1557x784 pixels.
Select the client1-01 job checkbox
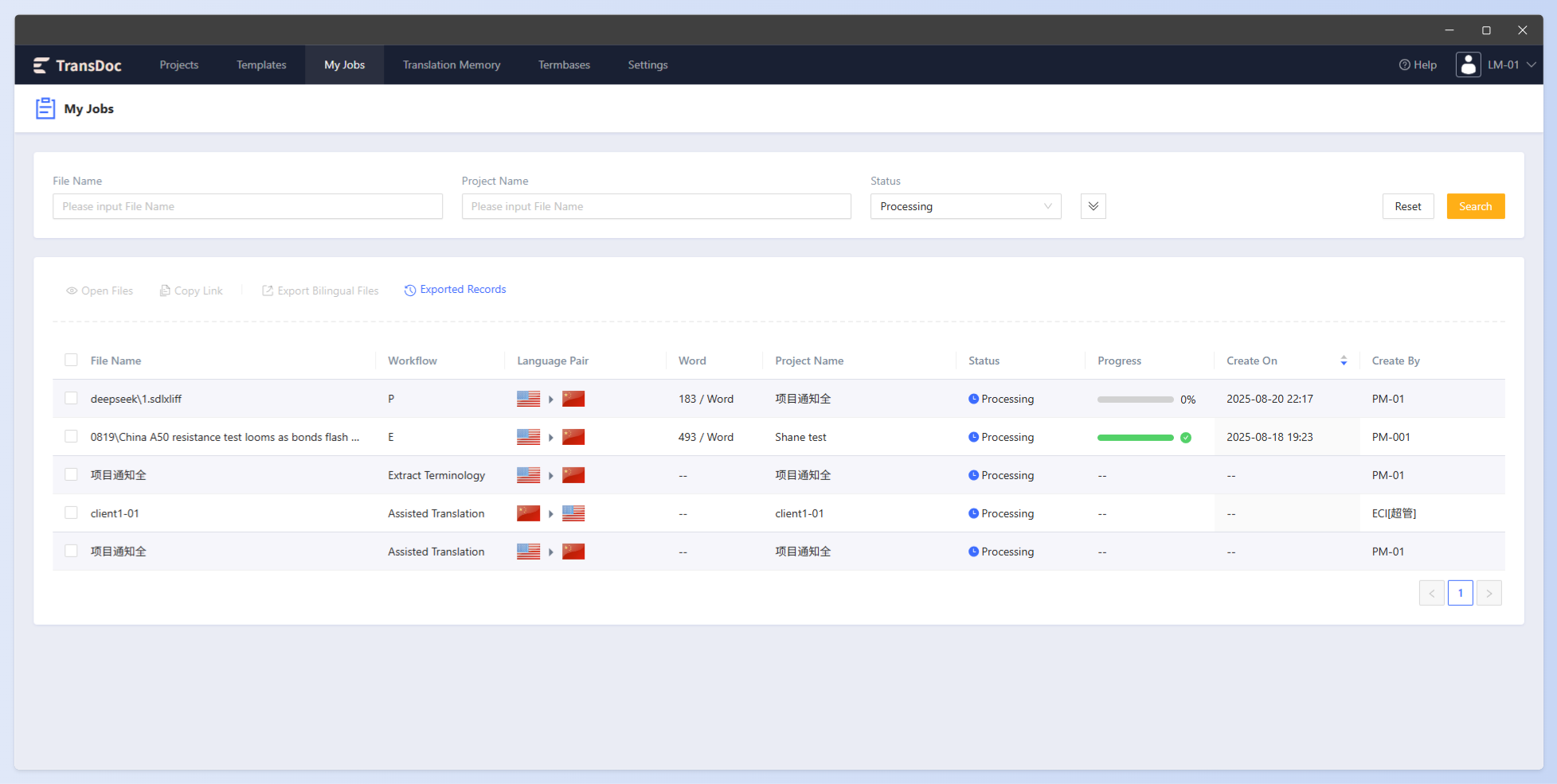click(71, 513)
